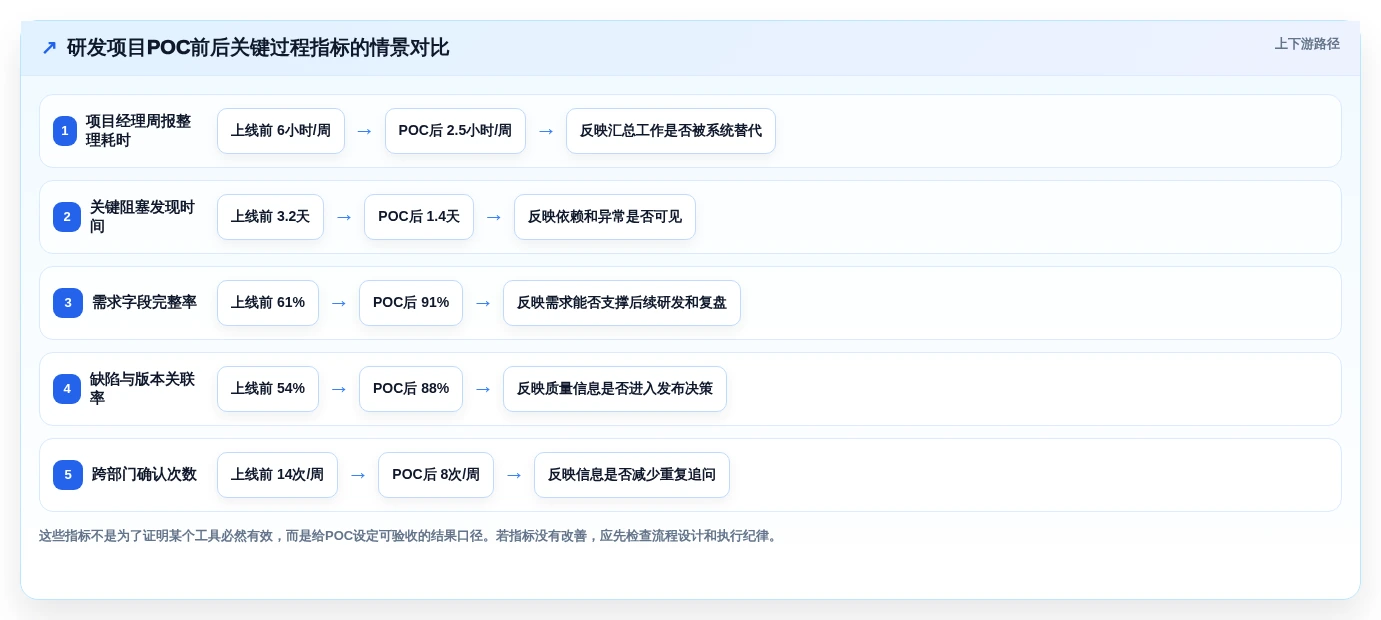Click the 上线前 3.2天 box
The height and width of the screenshot is (620, 1381).
[x=270, y=217]
